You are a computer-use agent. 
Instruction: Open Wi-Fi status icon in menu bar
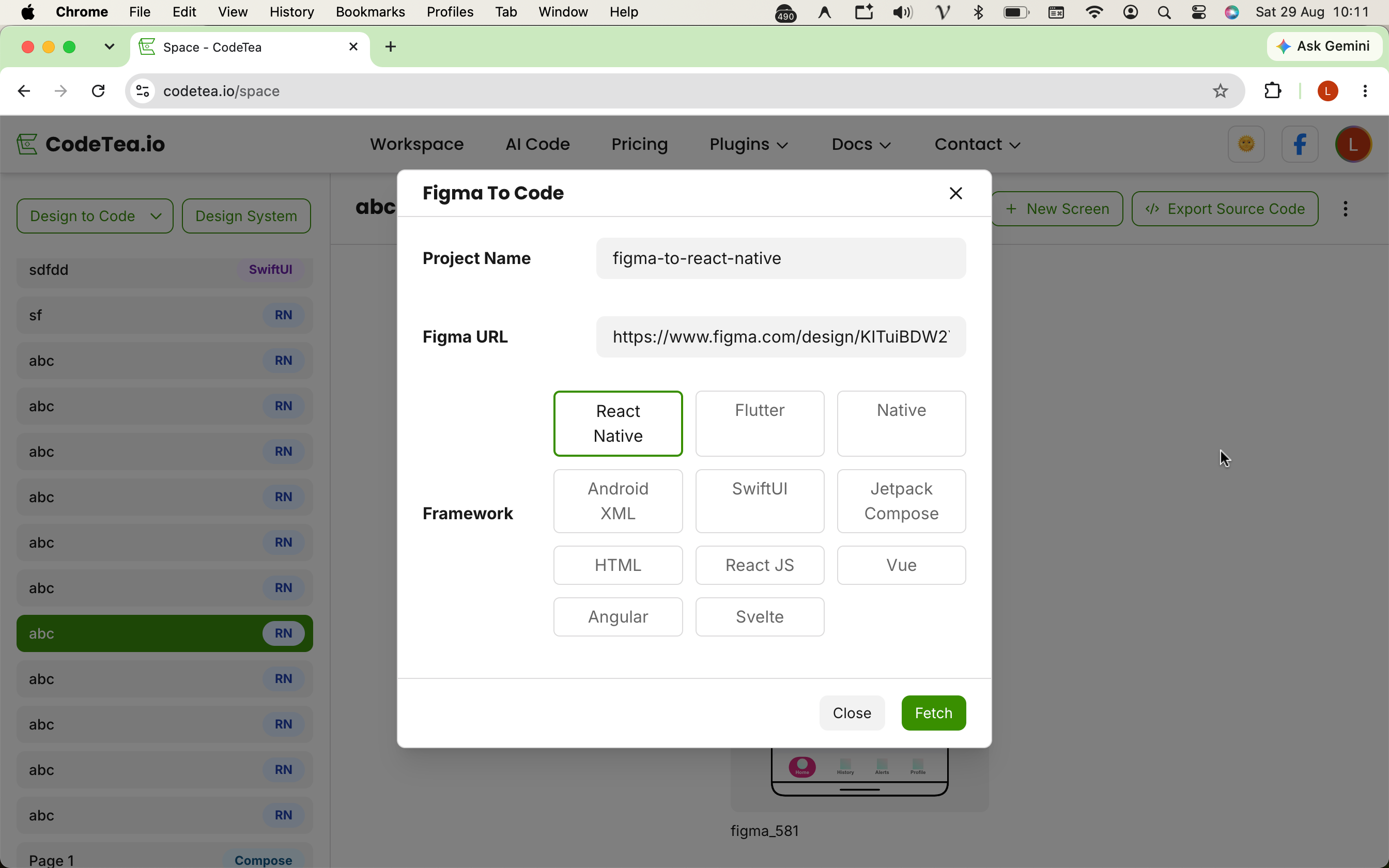pos(1094,12)
